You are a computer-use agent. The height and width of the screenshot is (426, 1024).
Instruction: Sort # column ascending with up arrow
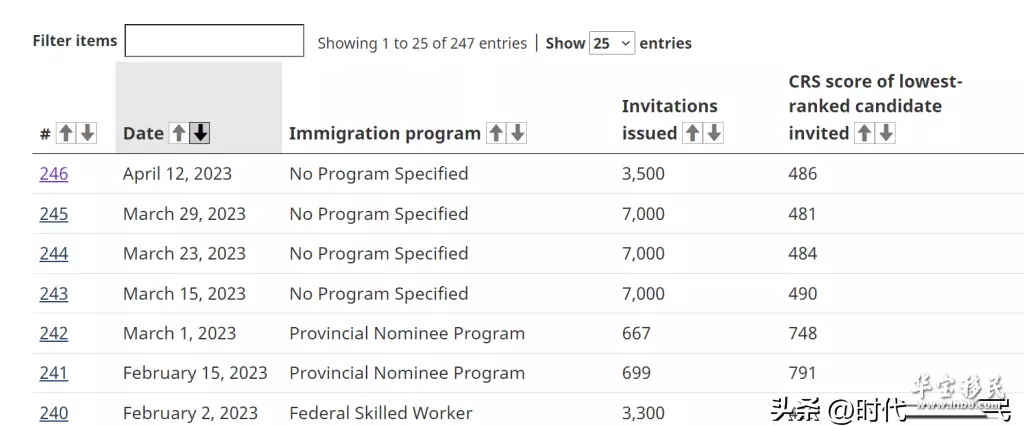pos(65,133)
